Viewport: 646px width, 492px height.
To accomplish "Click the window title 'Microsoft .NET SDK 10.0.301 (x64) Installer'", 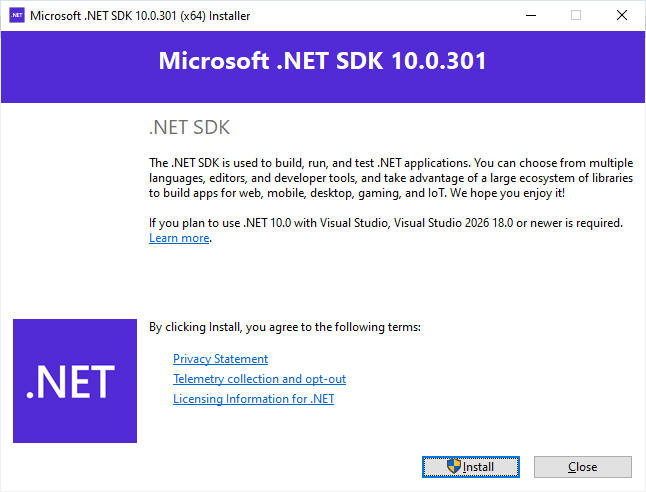I will tap(140, 16).
